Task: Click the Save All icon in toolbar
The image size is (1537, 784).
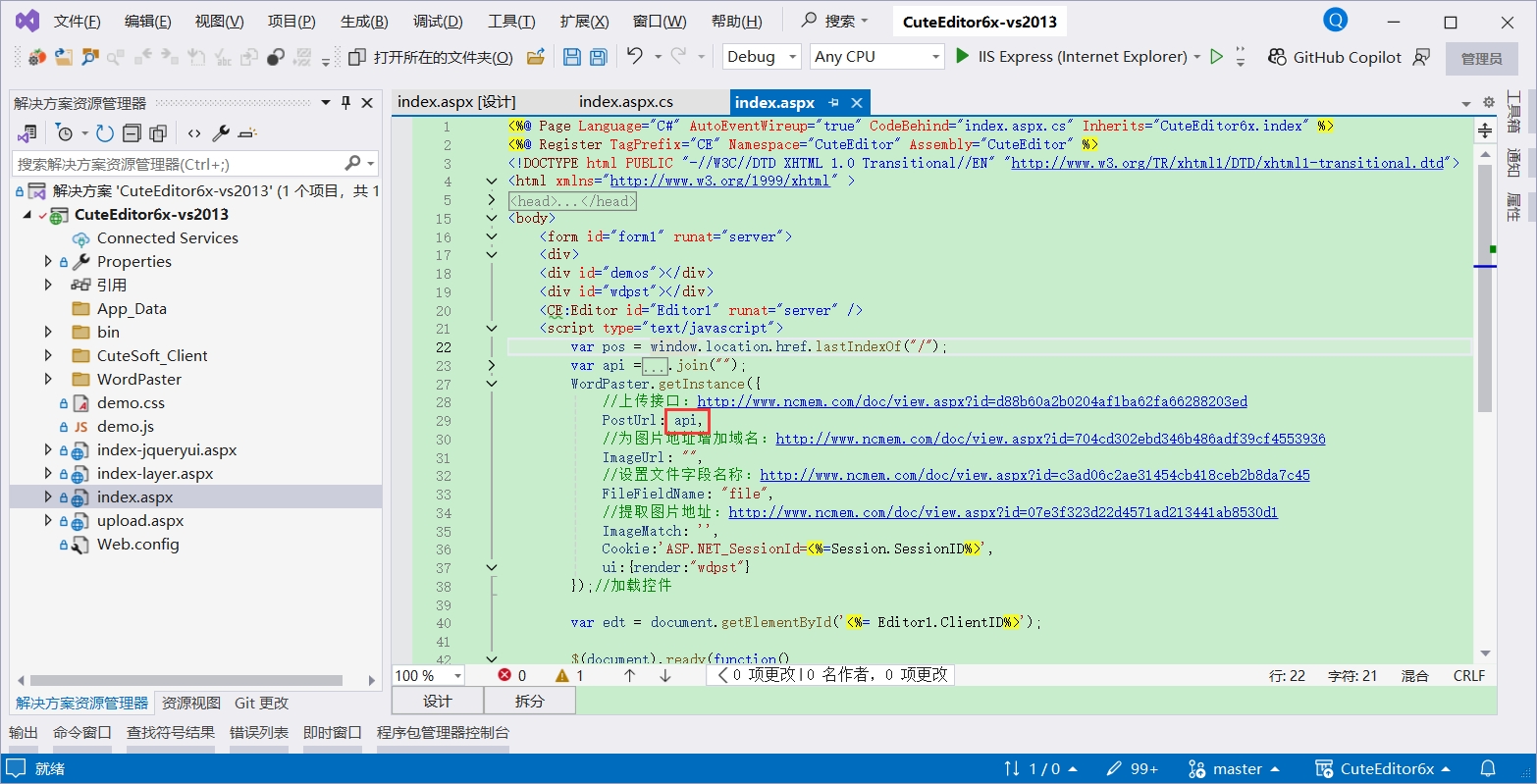Action: coord(598,57)
